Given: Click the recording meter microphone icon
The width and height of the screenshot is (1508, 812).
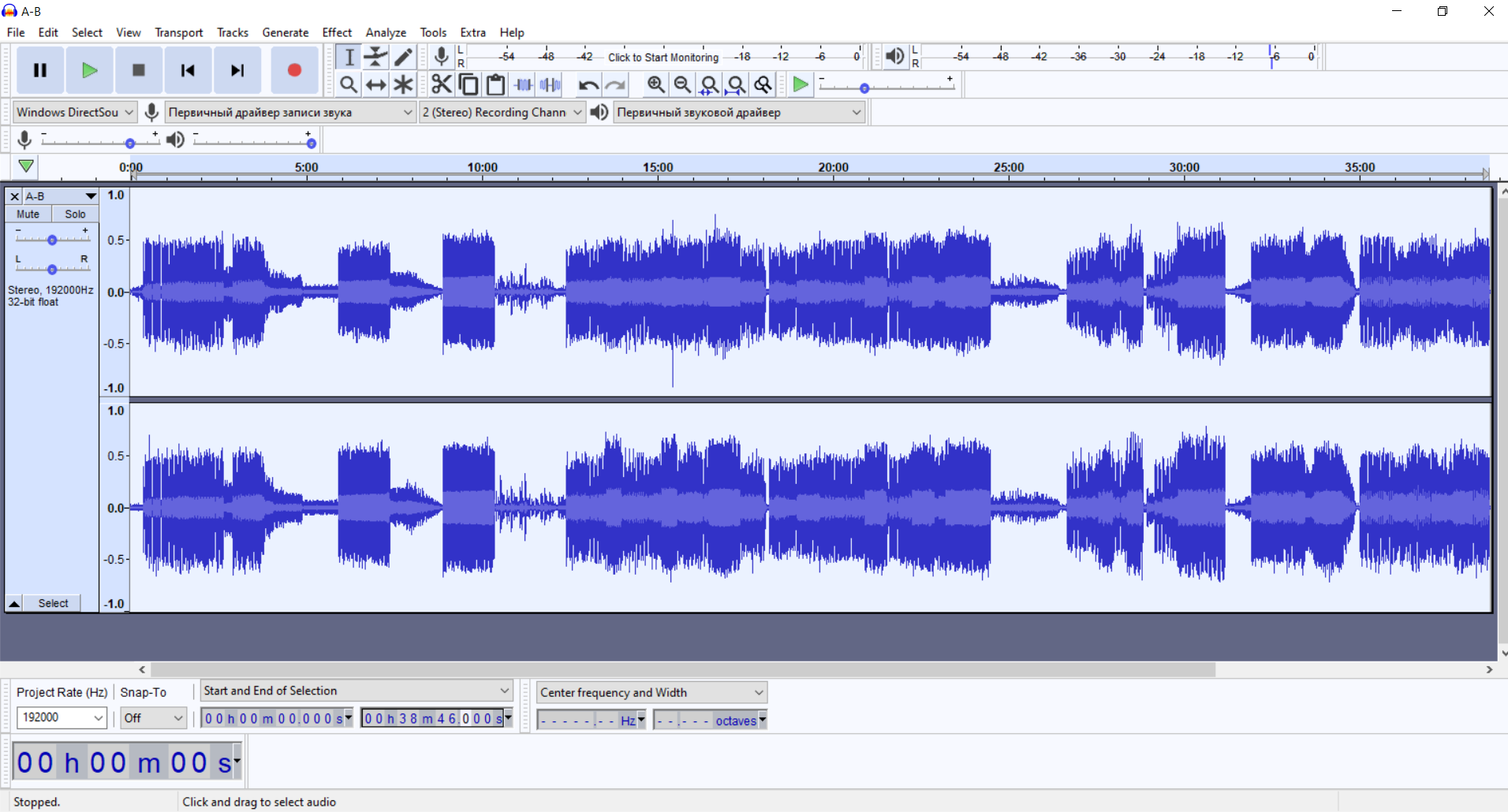Looking at the screenshot, I should (442, 56).
